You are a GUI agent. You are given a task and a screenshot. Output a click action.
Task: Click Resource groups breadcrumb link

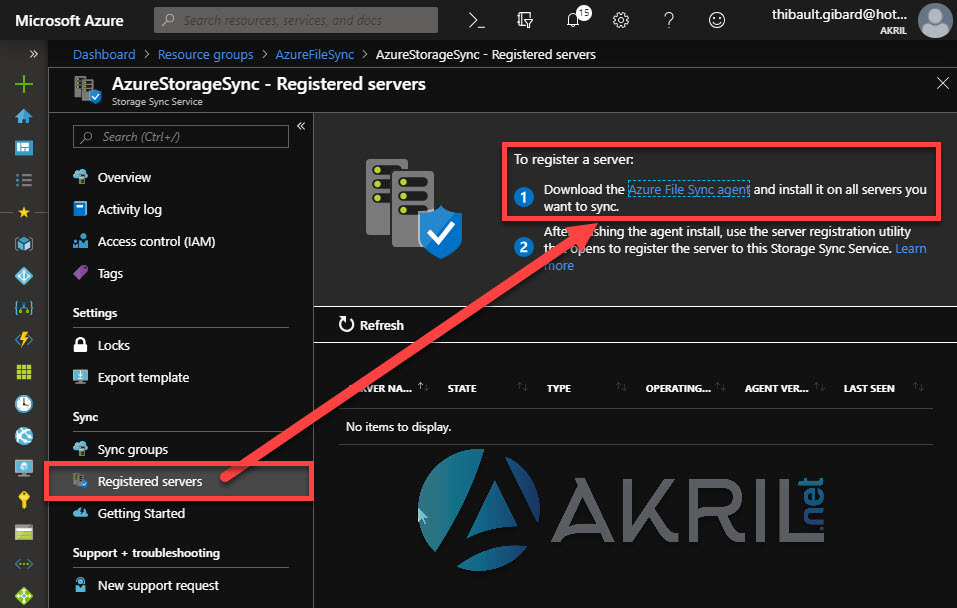[205, 54]
